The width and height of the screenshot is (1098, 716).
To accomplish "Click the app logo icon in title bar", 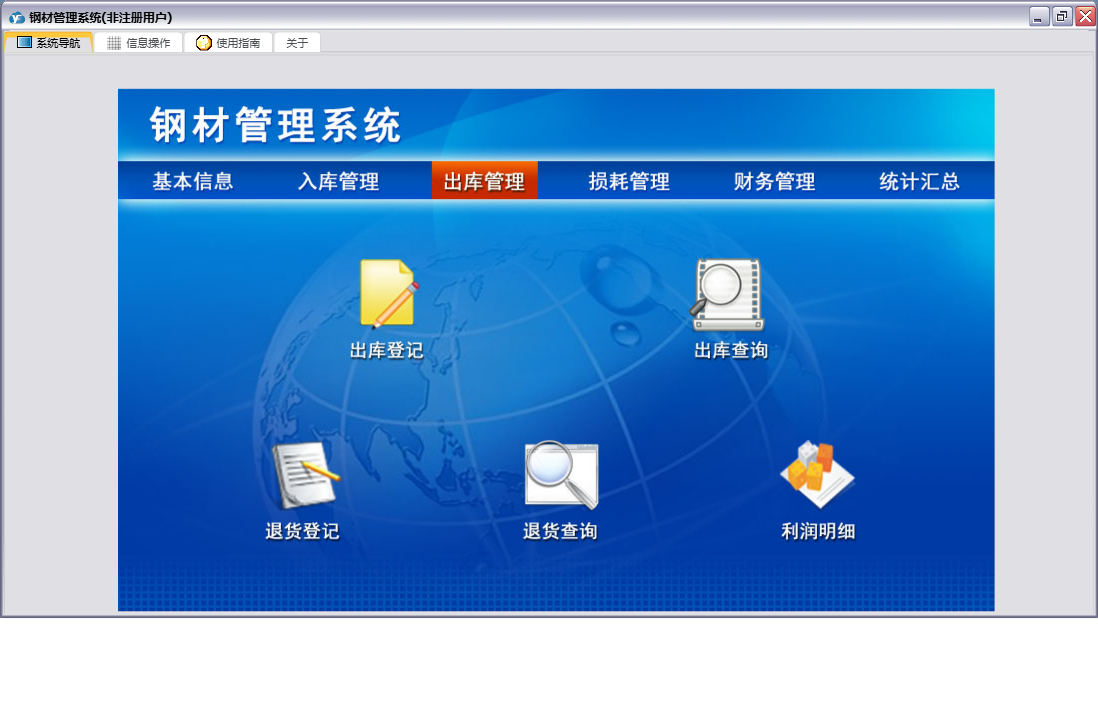I will [x=17, y=18].
